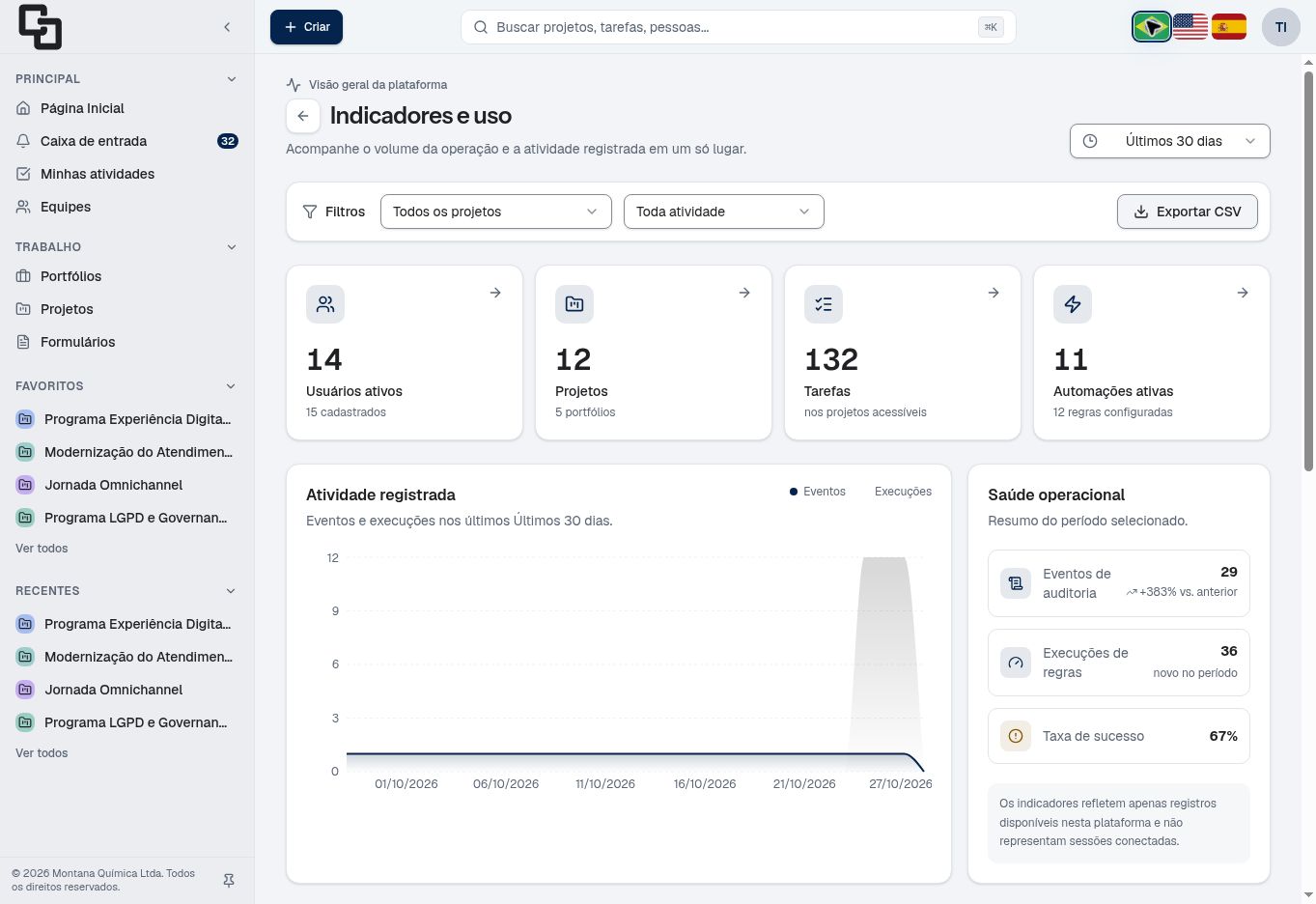Click Ver todos under Favoritos
The height and width of the screenshot is (904, 1316).
[x=42, y=549]
